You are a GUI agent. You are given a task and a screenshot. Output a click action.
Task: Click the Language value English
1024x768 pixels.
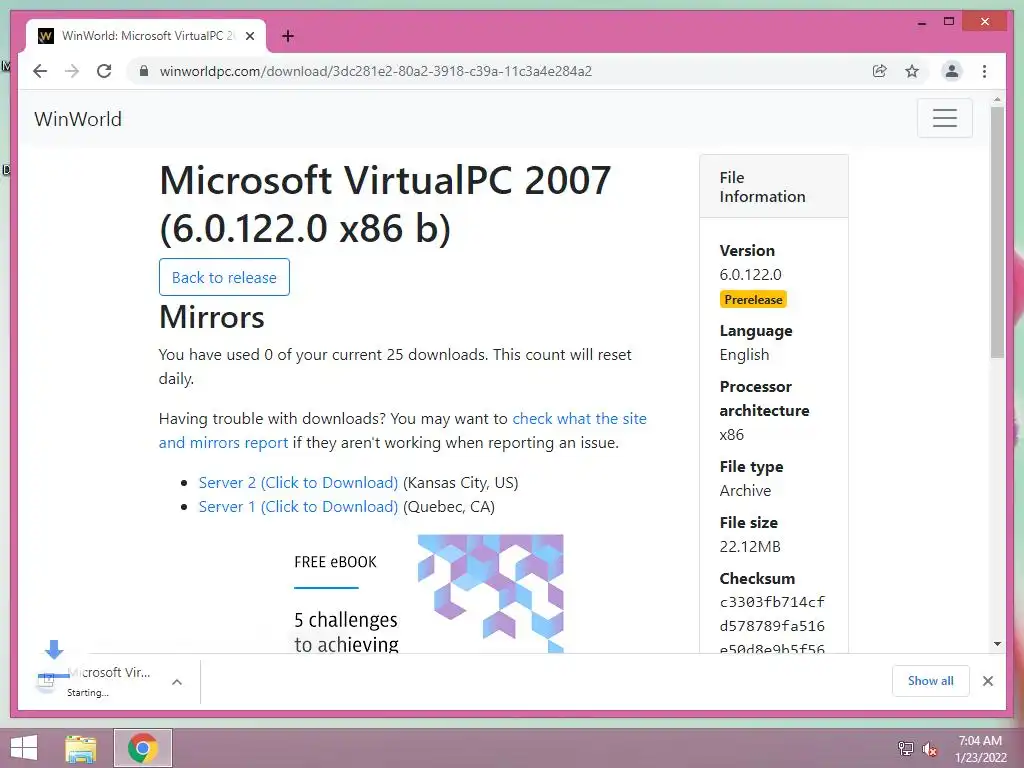click(x=744, y=355)
